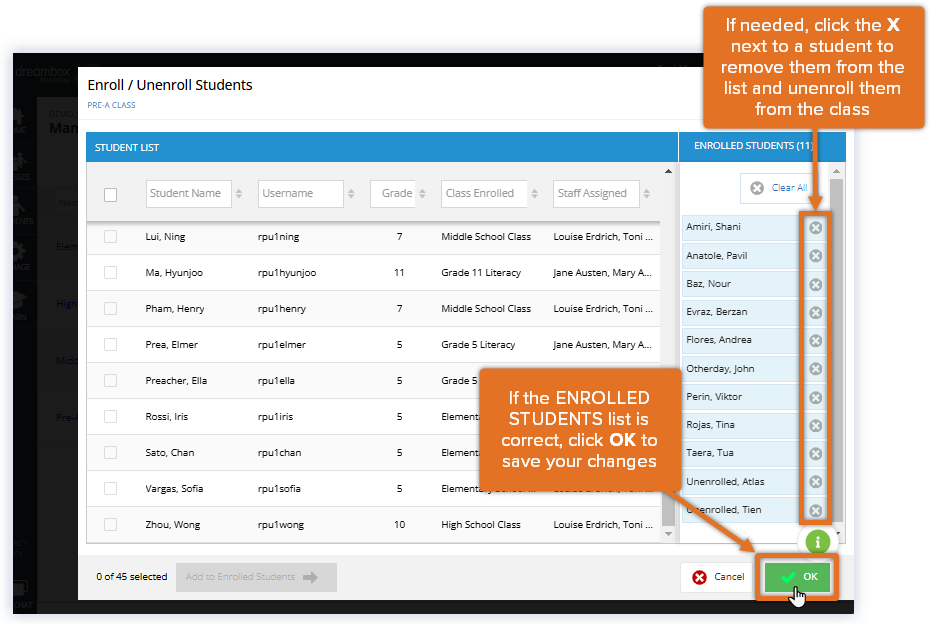This screenshot has height=624, width=932.
Task: Click username rpu1hyunjoo
Action: (x=287, y=273)
